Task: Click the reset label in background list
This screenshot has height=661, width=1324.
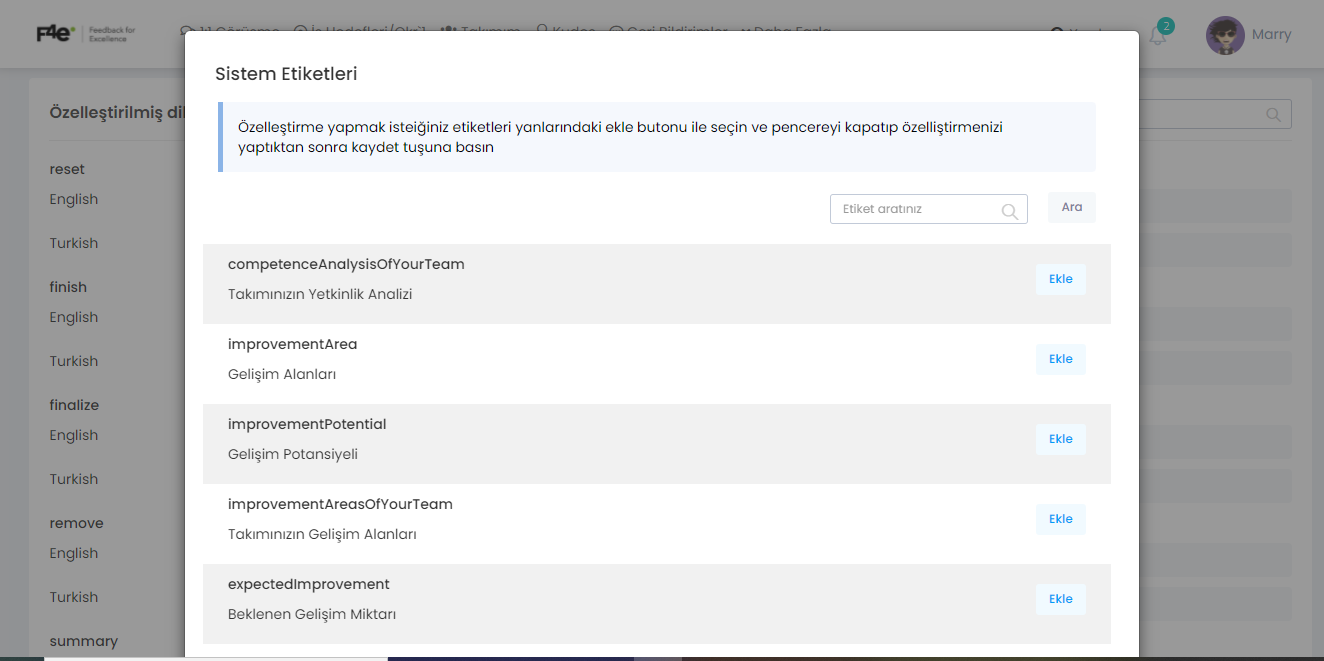Action: coord(67,169)
